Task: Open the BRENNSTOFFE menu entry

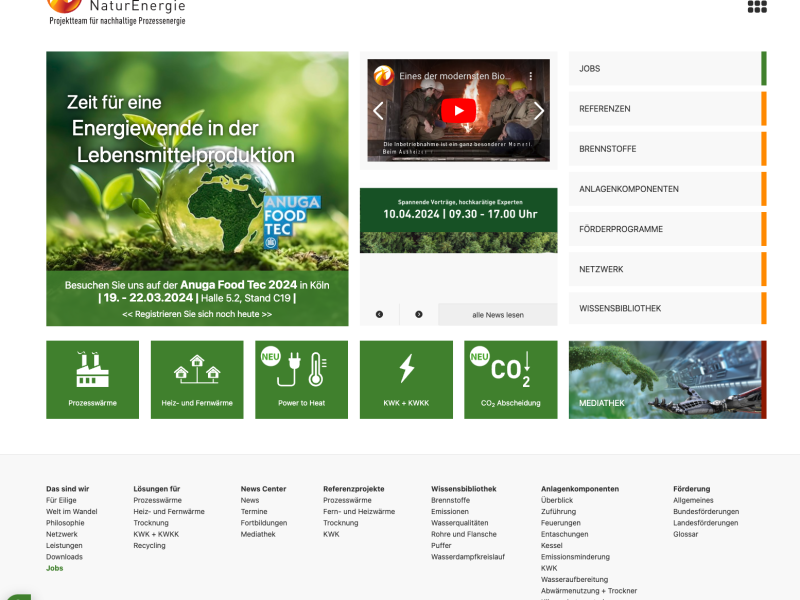Action: coord(667,149)
